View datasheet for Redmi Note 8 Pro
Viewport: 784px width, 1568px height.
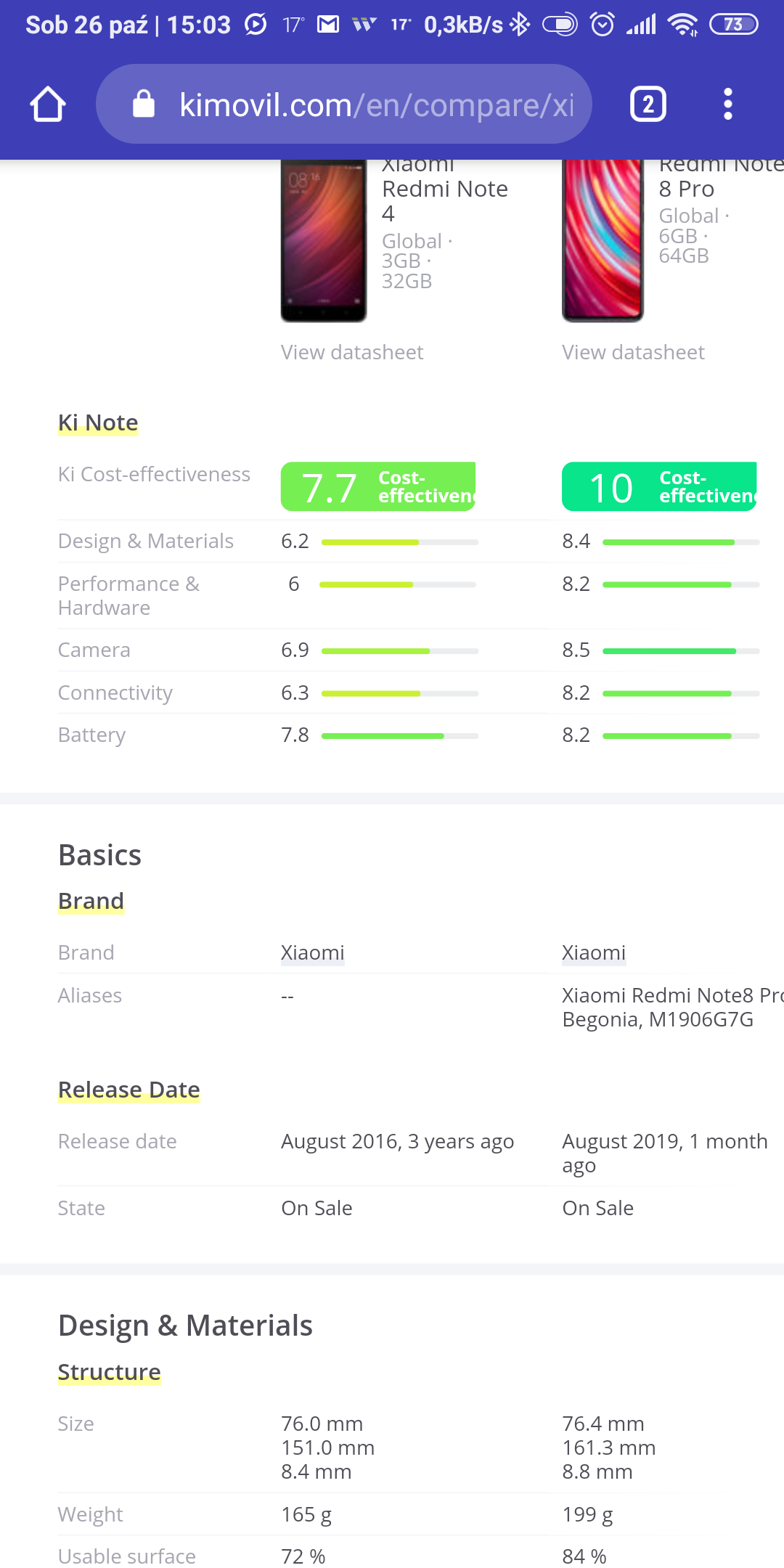pyautogui.click(x=633, y=353)
